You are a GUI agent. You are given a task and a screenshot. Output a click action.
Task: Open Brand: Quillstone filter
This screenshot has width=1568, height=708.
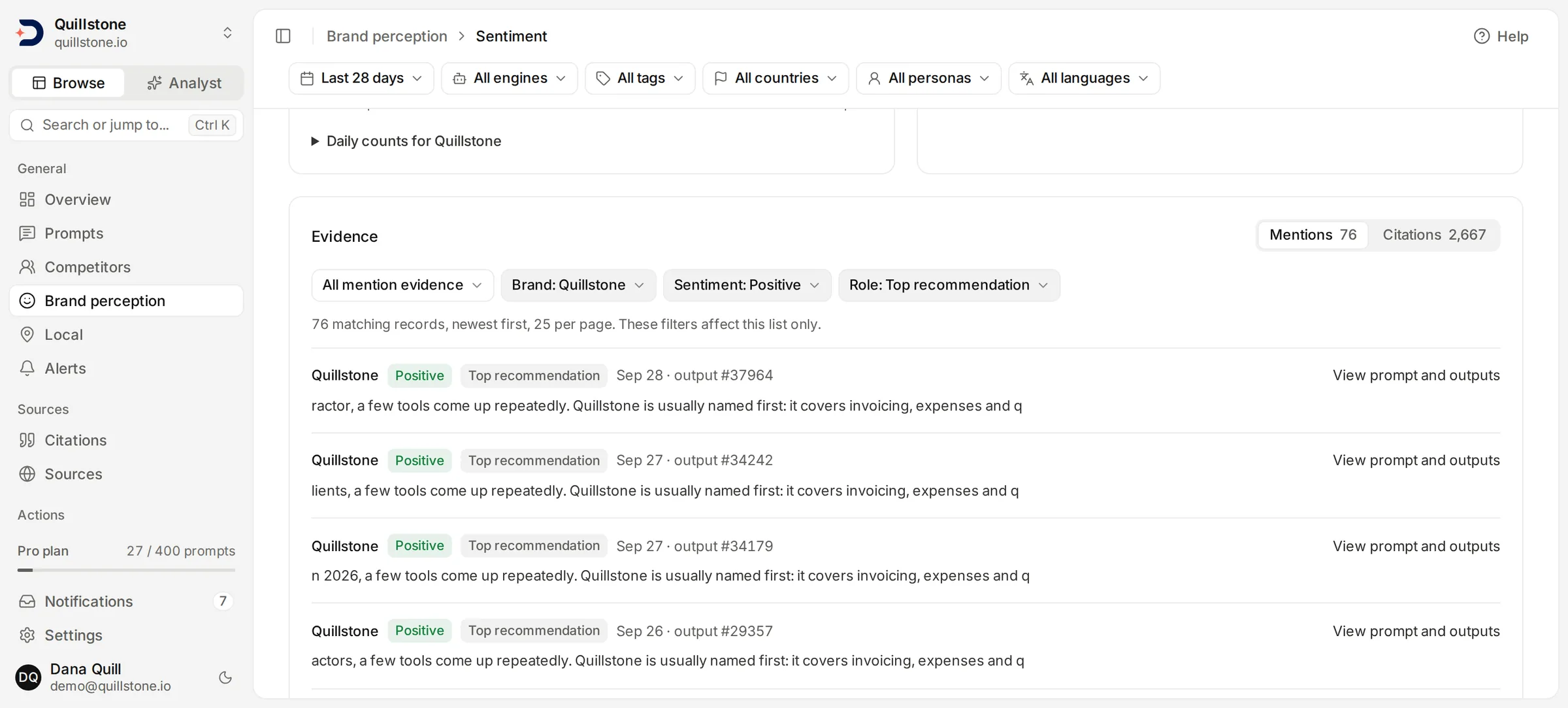pyautogui.click(x=578, y=285)
